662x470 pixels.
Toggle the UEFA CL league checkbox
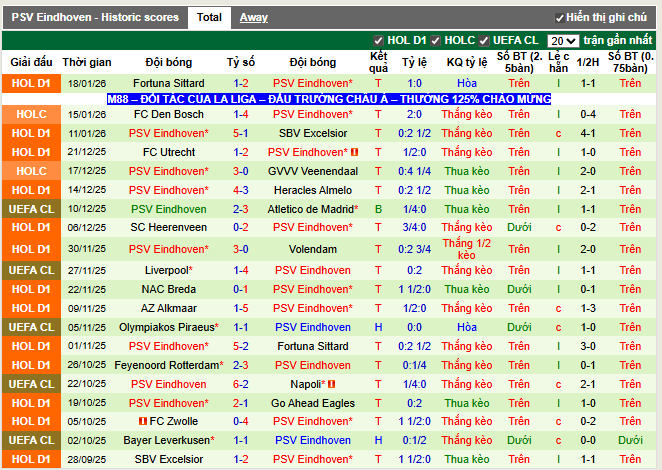[484, 41]
